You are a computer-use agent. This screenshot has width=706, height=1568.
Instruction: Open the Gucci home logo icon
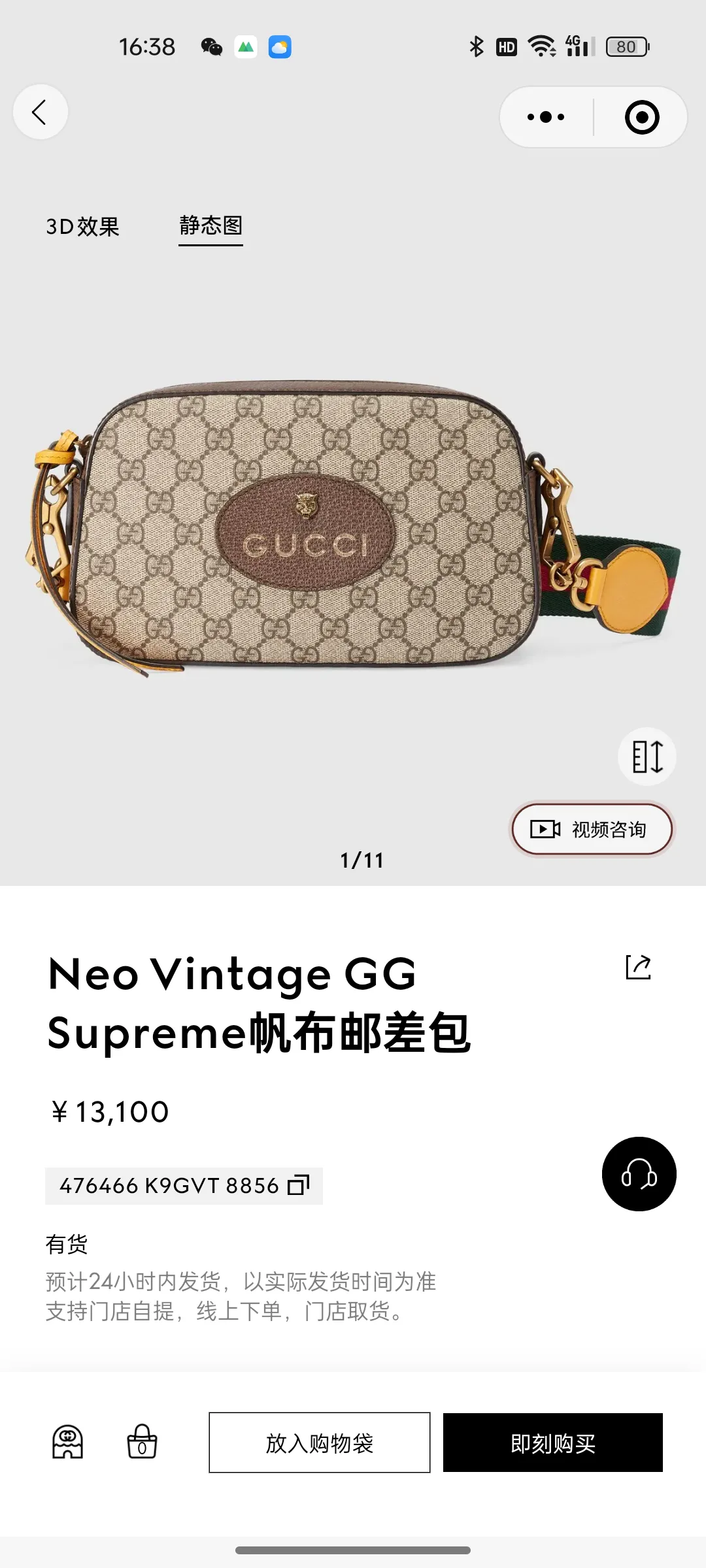click(x=67, y=1442)
